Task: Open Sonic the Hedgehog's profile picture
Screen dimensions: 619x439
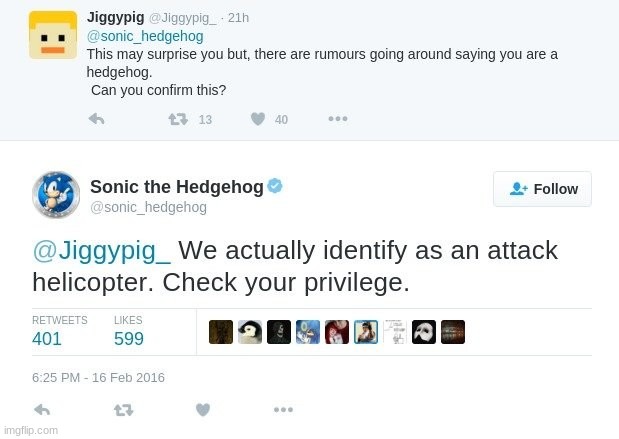Action: (x=56, y=195)
